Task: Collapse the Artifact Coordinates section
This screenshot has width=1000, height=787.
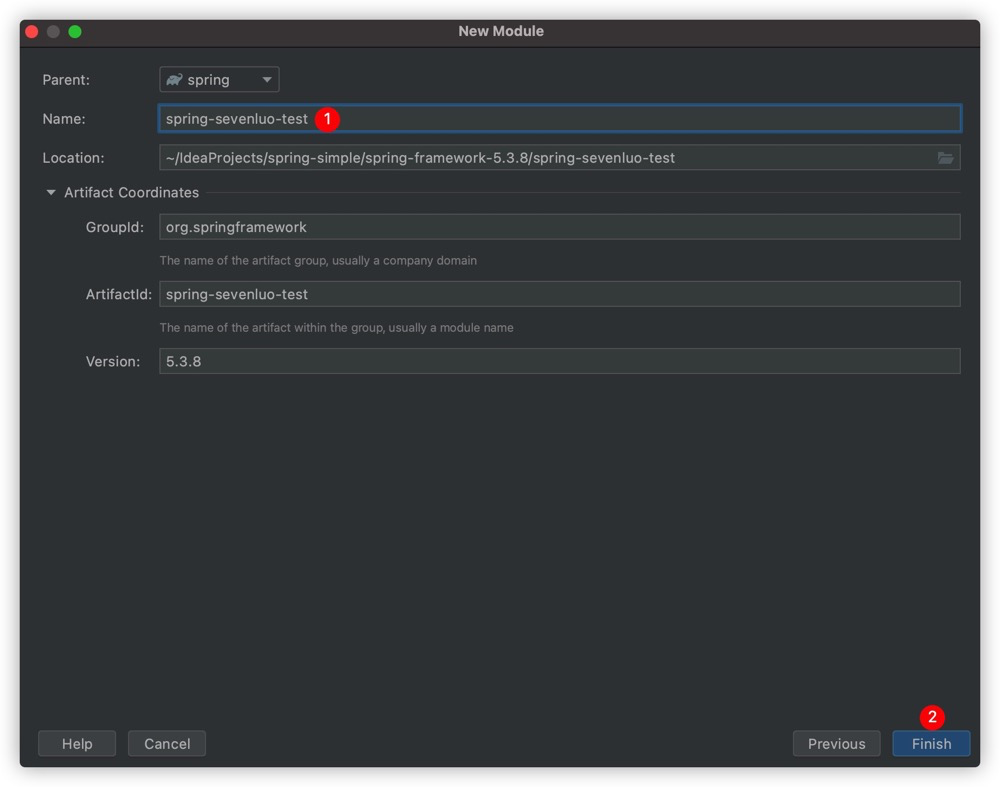Action: 51,193
